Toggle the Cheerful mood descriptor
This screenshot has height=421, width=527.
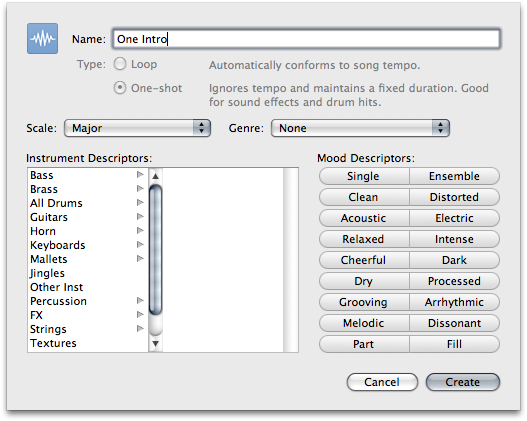(364, 260)
